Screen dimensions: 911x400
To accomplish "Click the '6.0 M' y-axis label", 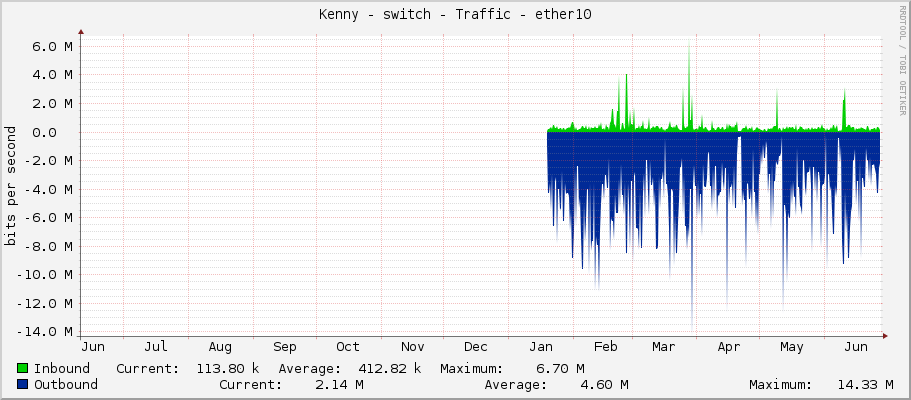I will click(53, 46).
